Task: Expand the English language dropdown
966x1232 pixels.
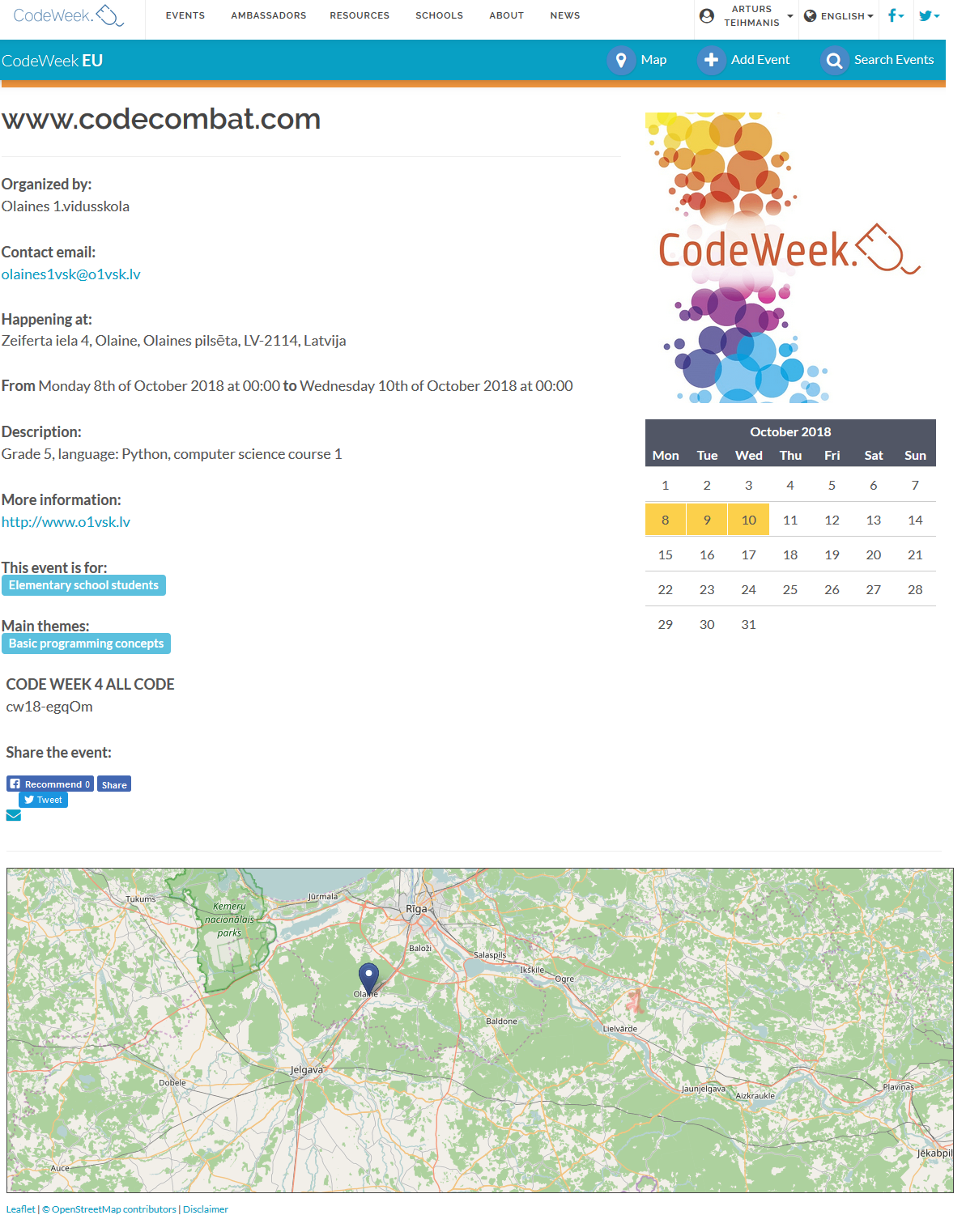Action: click(x=847, y=16)
